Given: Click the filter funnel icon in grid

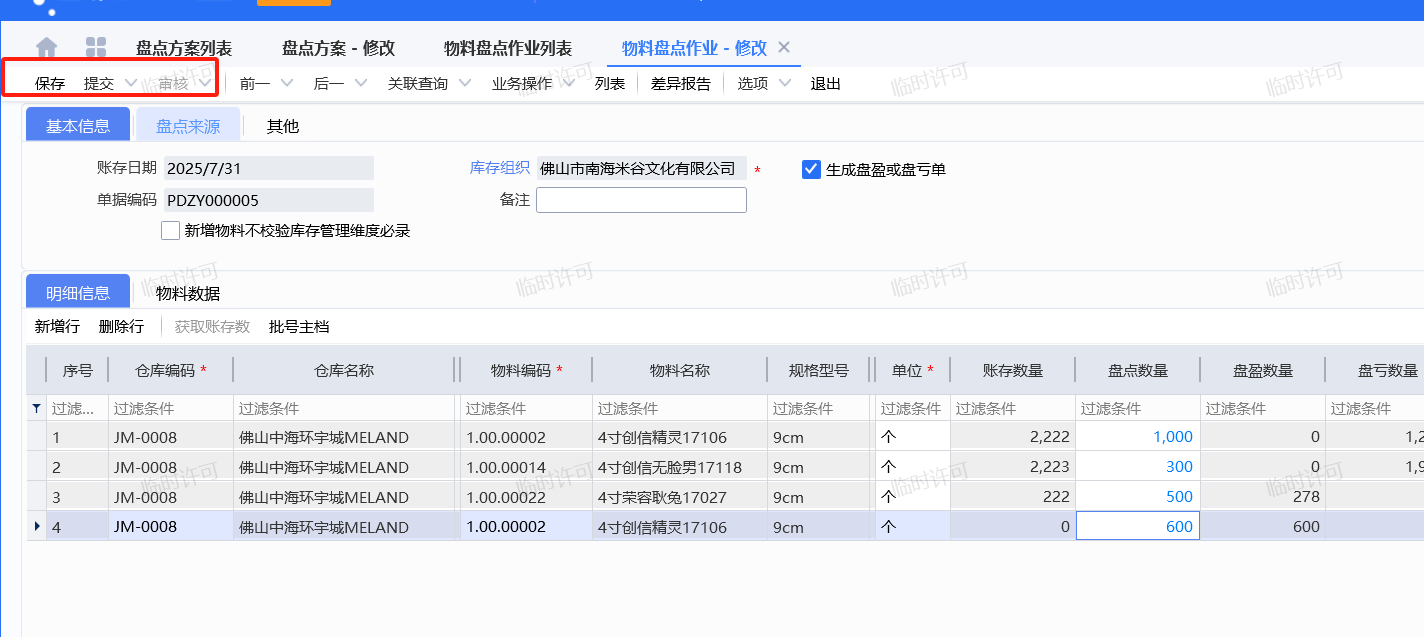Looking at the screenshot, I should point(37,408).
